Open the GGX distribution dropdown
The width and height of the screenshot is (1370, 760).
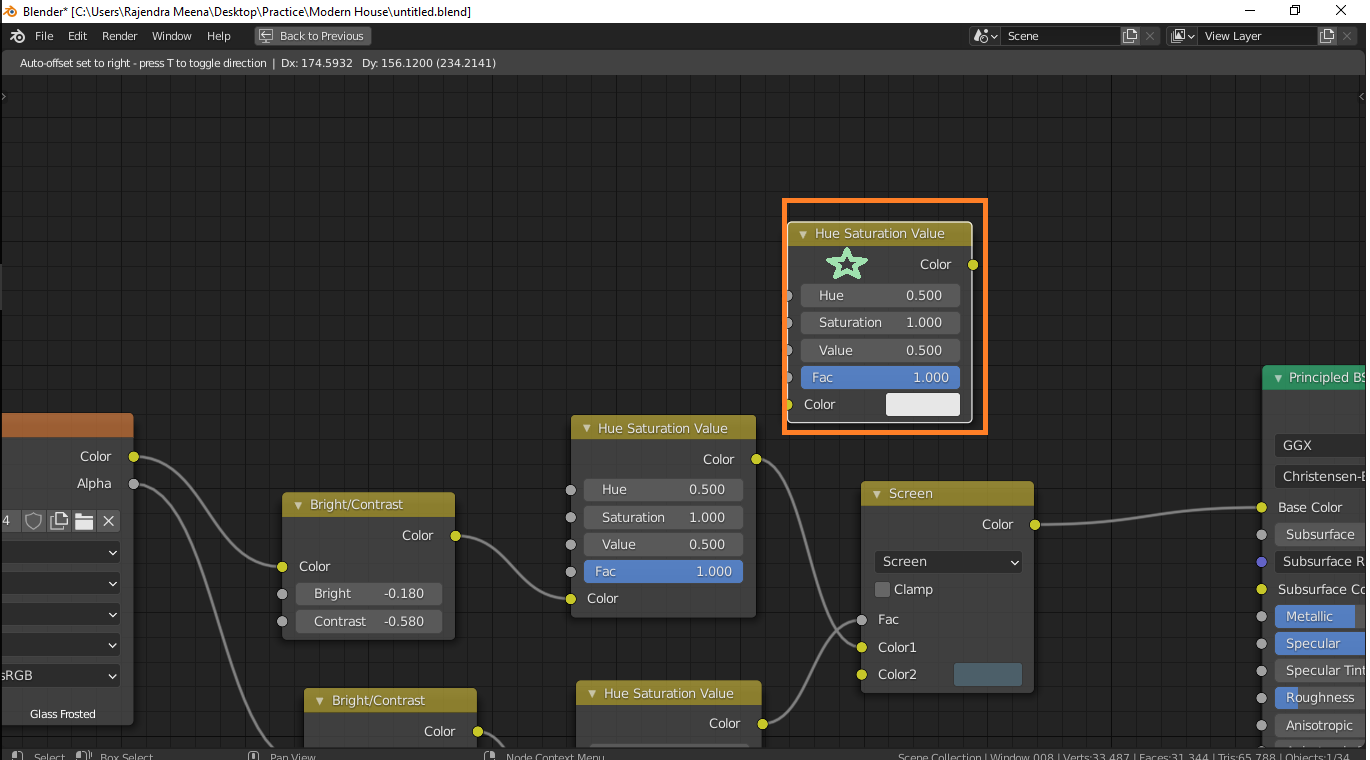(1320, 446)
